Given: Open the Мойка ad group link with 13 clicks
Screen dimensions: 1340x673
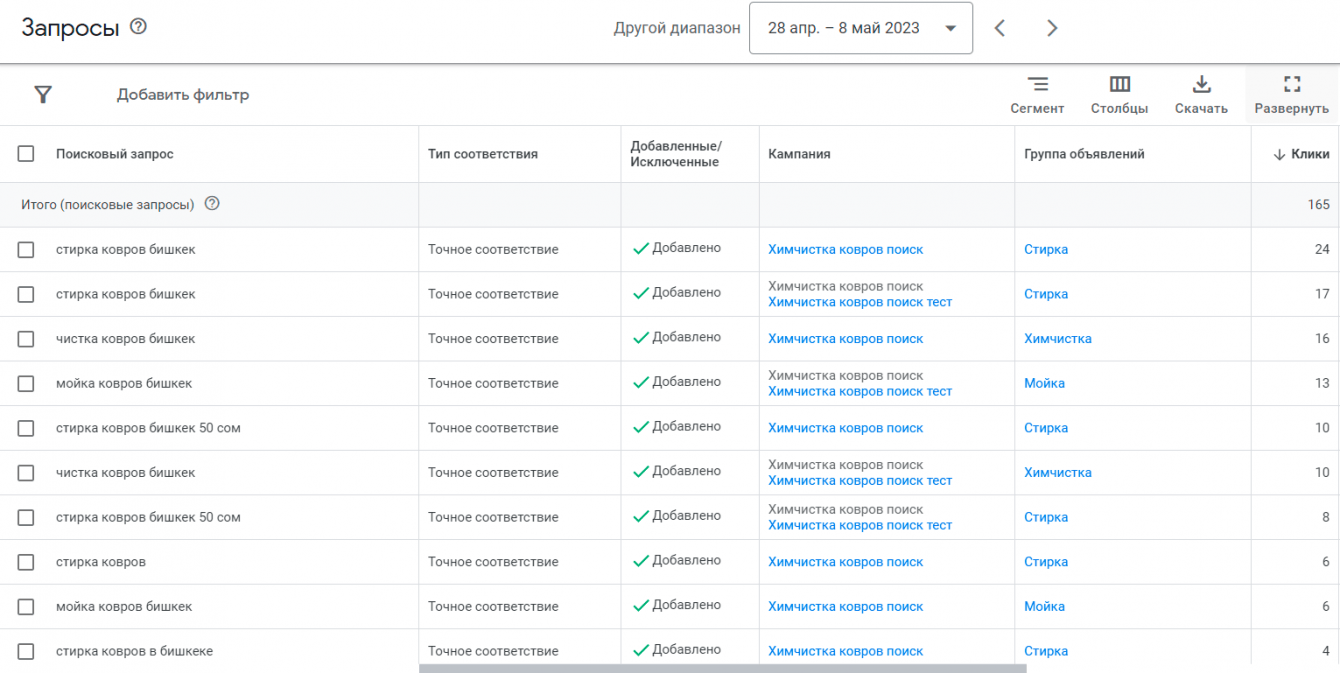Looking at the screenshot, I should click(1044, 383).
